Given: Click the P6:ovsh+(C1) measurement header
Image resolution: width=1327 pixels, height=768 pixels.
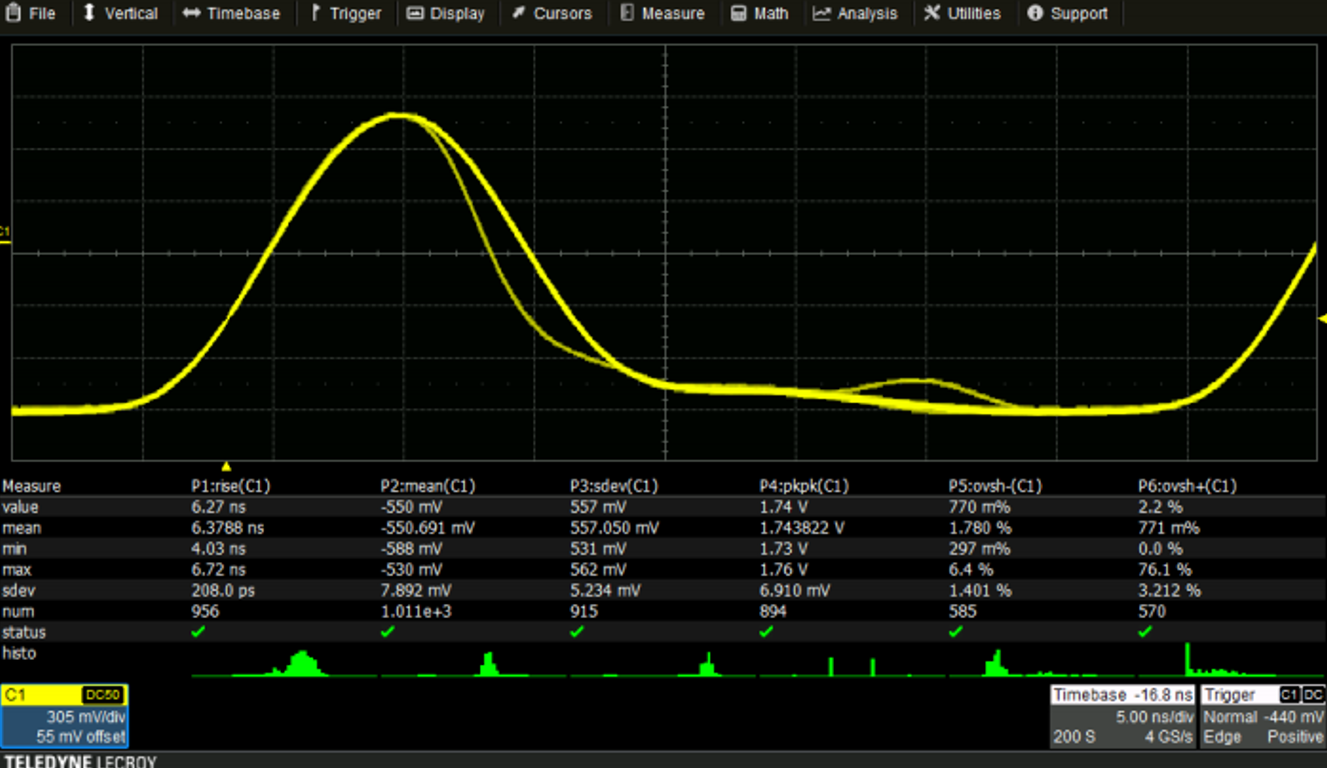Looking at the screenshot, I should (1187, 486).
